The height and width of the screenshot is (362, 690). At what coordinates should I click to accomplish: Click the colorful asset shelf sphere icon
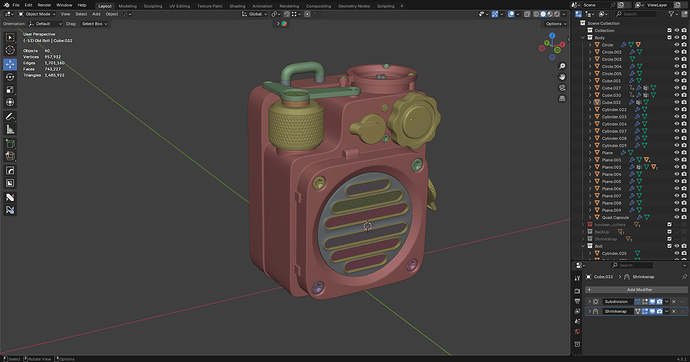pos(284,24)
